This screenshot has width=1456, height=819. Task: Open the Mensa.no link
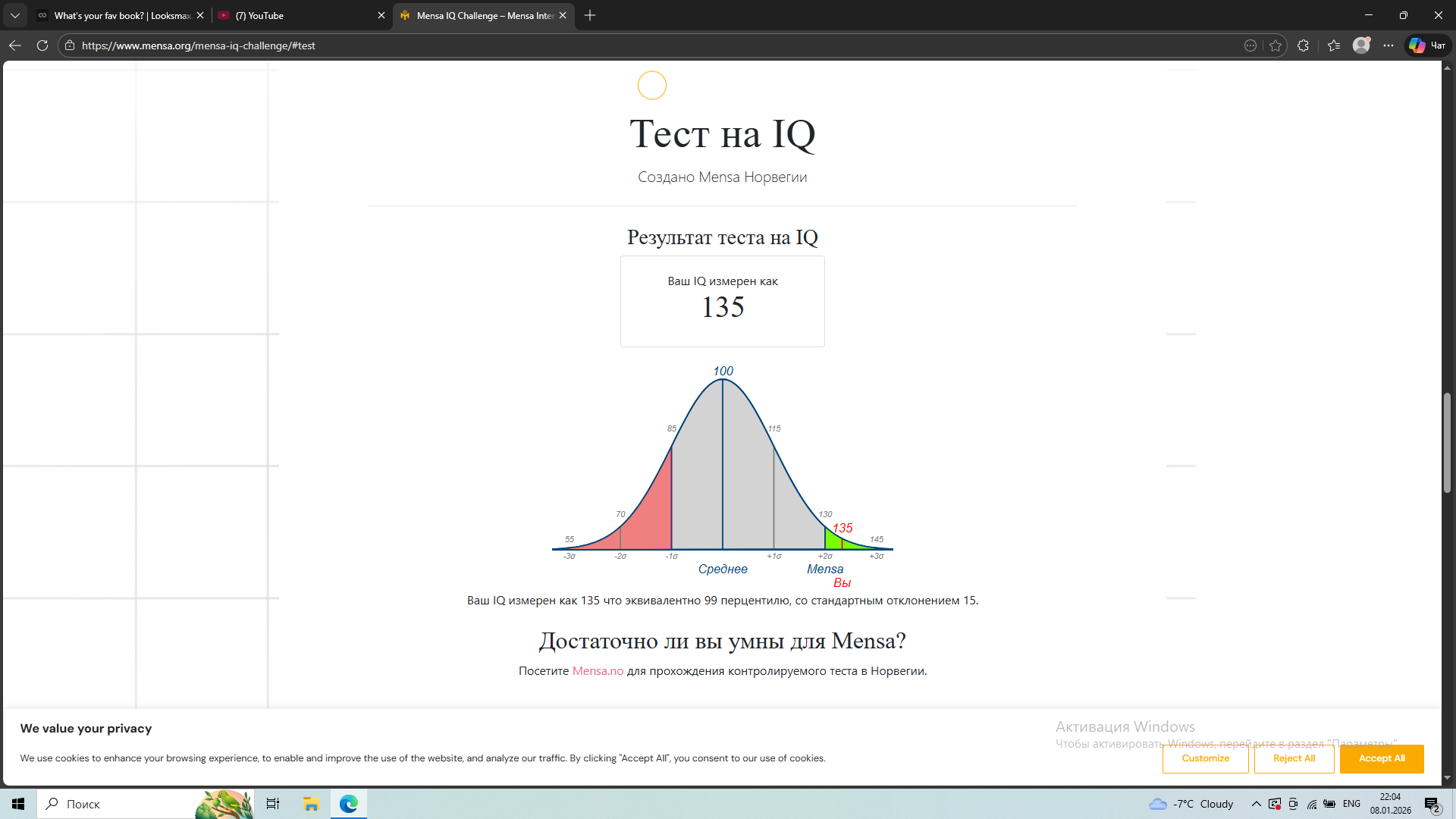tap(598, 671)
